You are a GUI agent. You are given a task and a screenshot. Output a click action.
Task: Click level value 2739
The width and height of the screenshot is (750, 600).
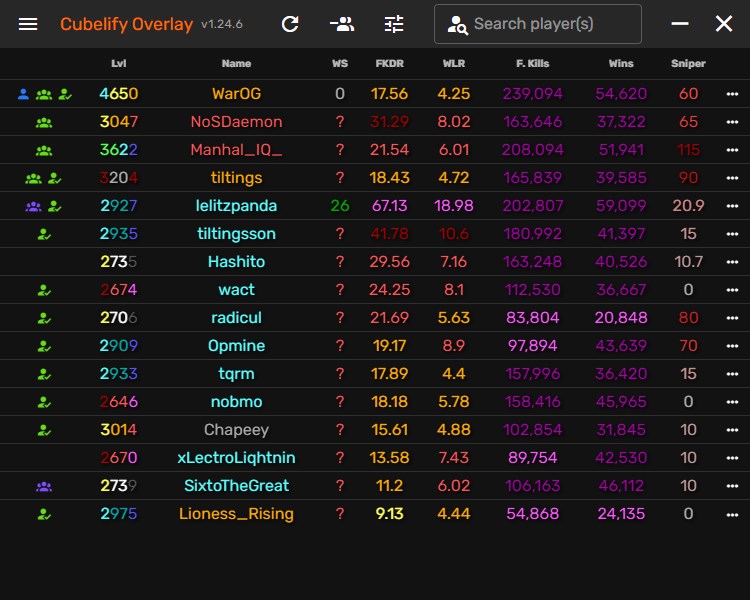[119, 486]
